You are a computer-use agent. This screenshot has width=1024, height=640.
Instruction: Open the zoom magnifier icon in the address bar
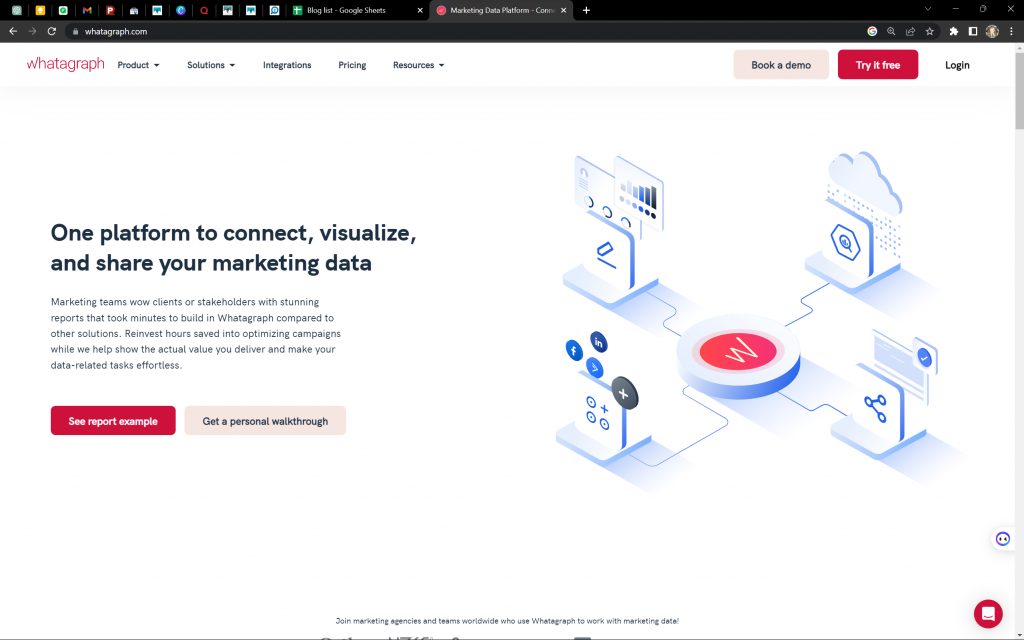(x=891, y=31)
